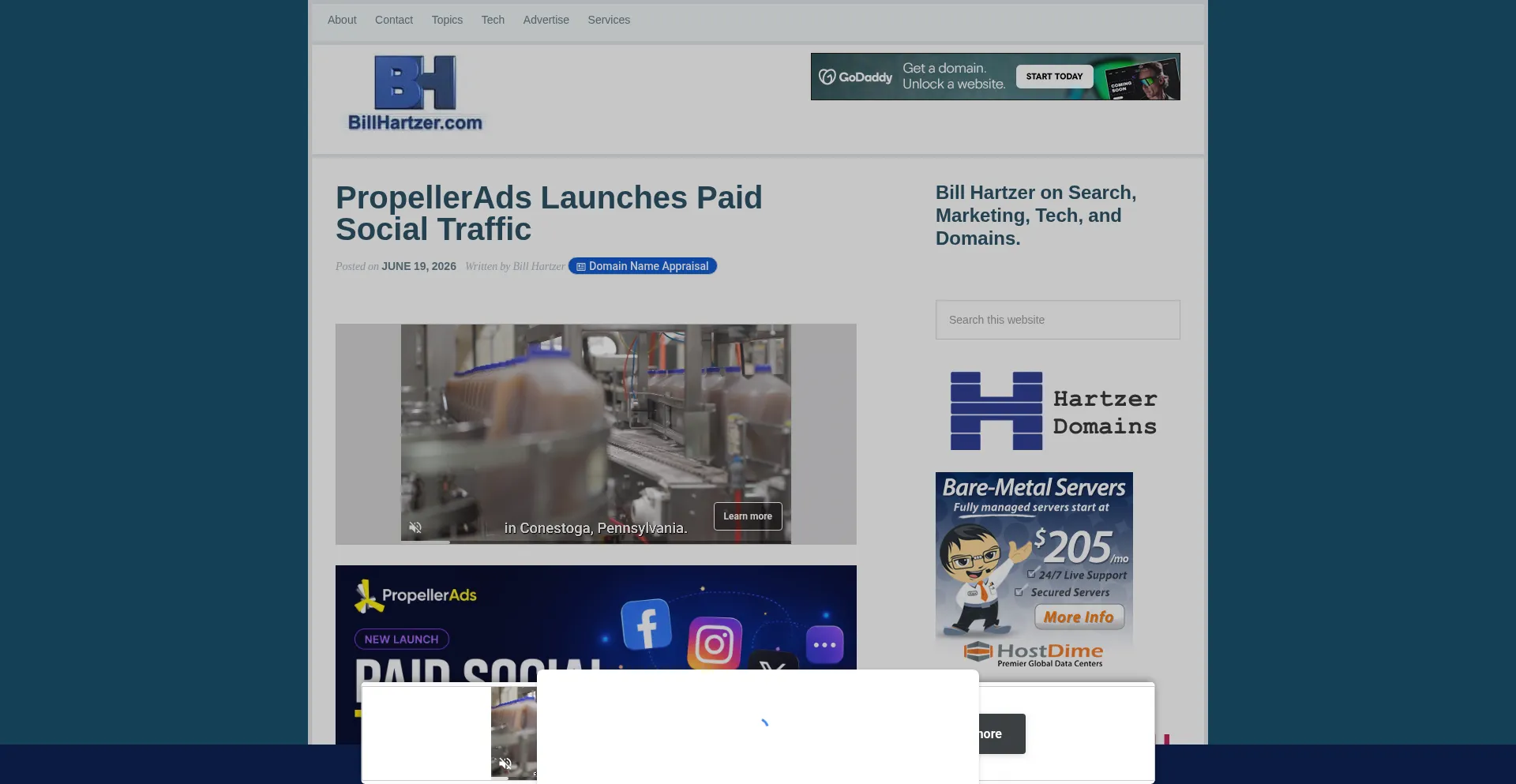Click the BillHartzer.com site logo

click(x=415, y=93)
